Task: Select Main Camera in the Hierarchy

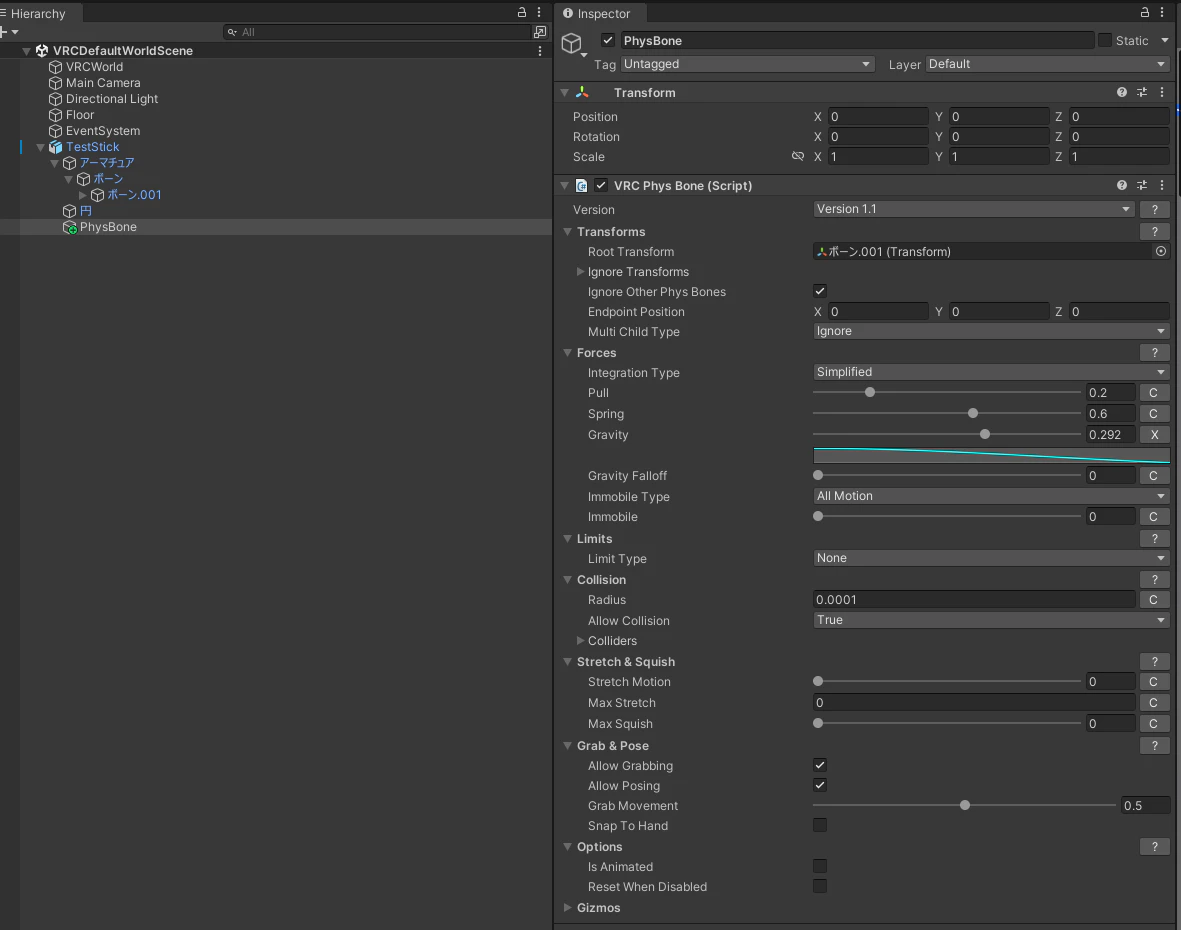Action: [102, 83]
